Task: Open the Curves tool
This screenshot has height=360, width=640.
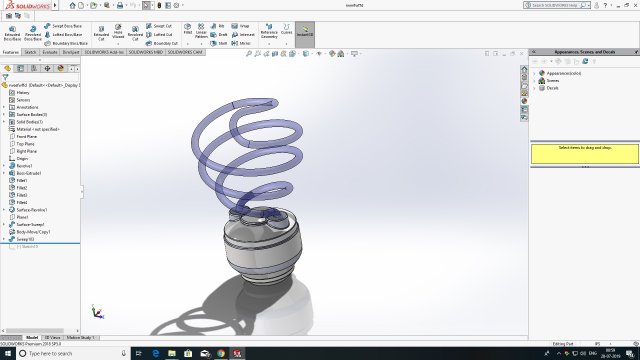Action: pos(287,29)
